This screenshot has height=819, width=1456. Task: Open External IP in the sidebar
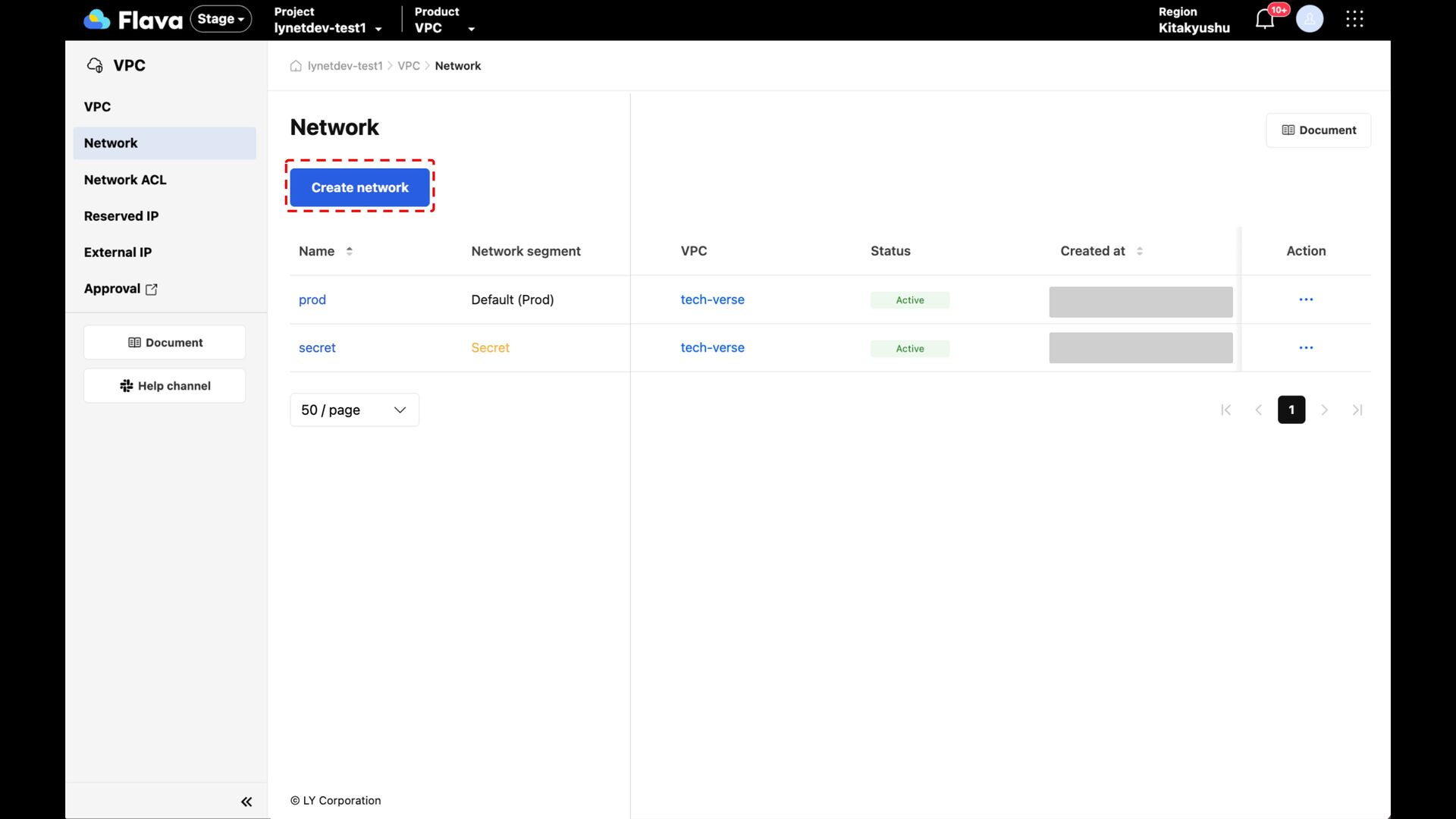point(118,253)
